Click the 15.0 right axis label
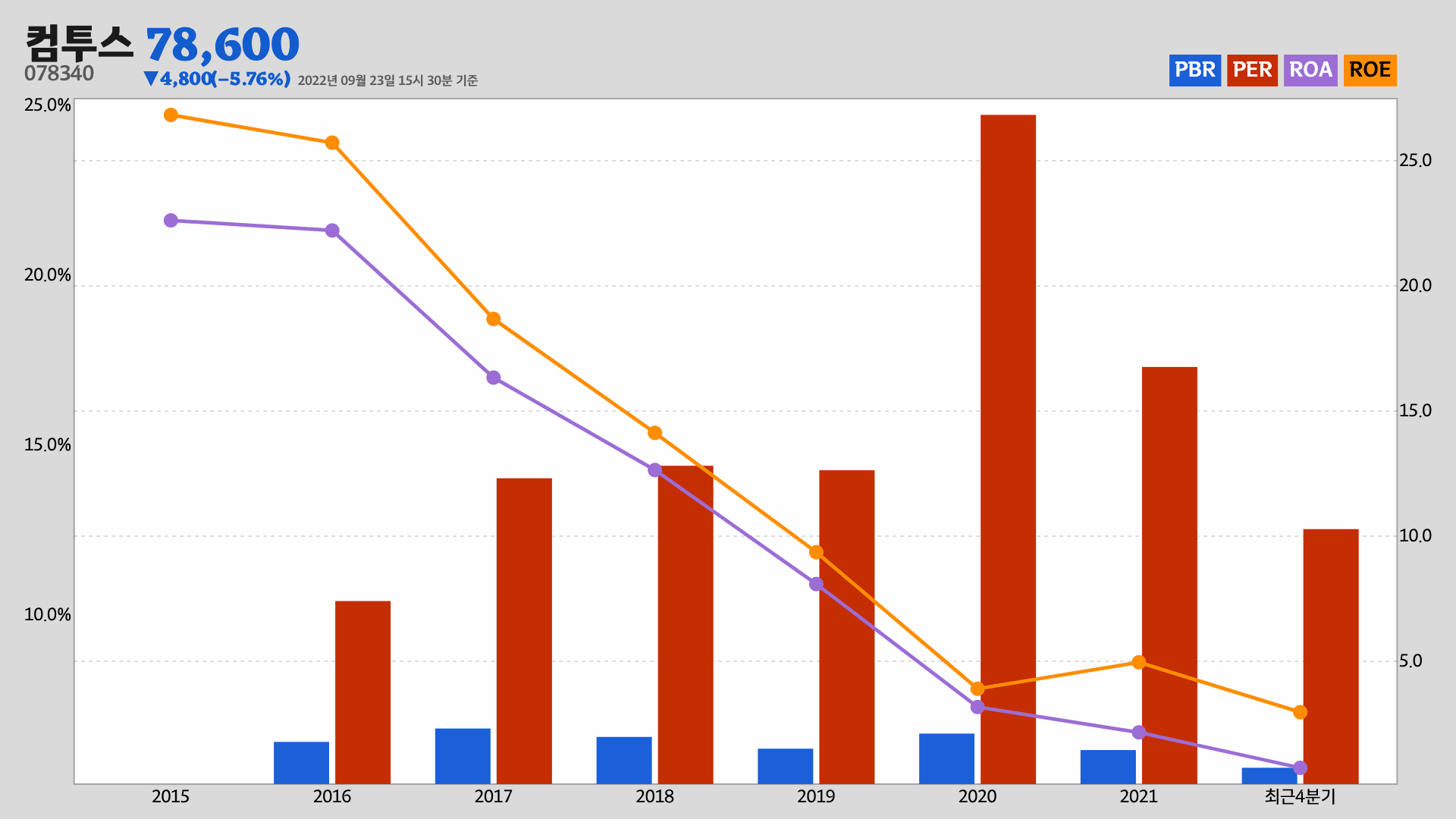The height and width of the screenshot is (819, 1456). [1415, 411]
